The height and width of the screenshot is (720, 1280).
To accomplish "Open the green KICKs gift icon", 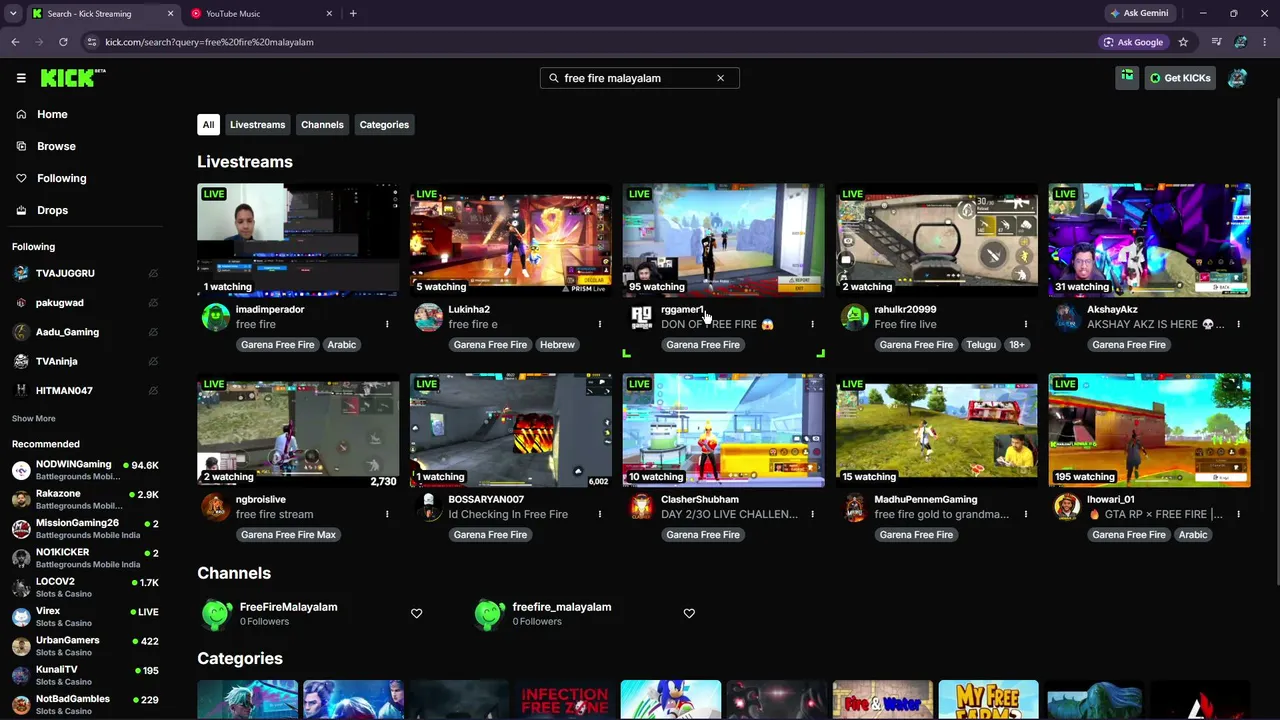I will tap(1127, 78).
